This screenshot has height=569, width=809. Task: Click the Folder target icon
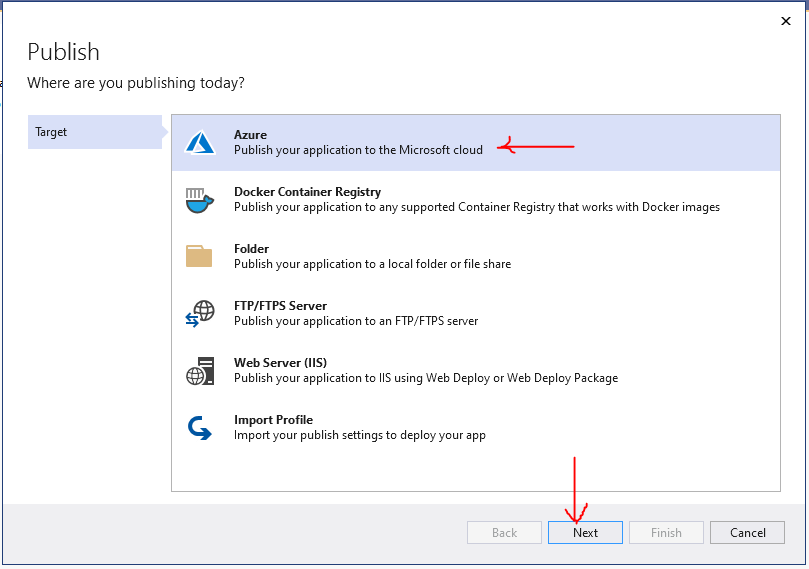click(199, 256)
